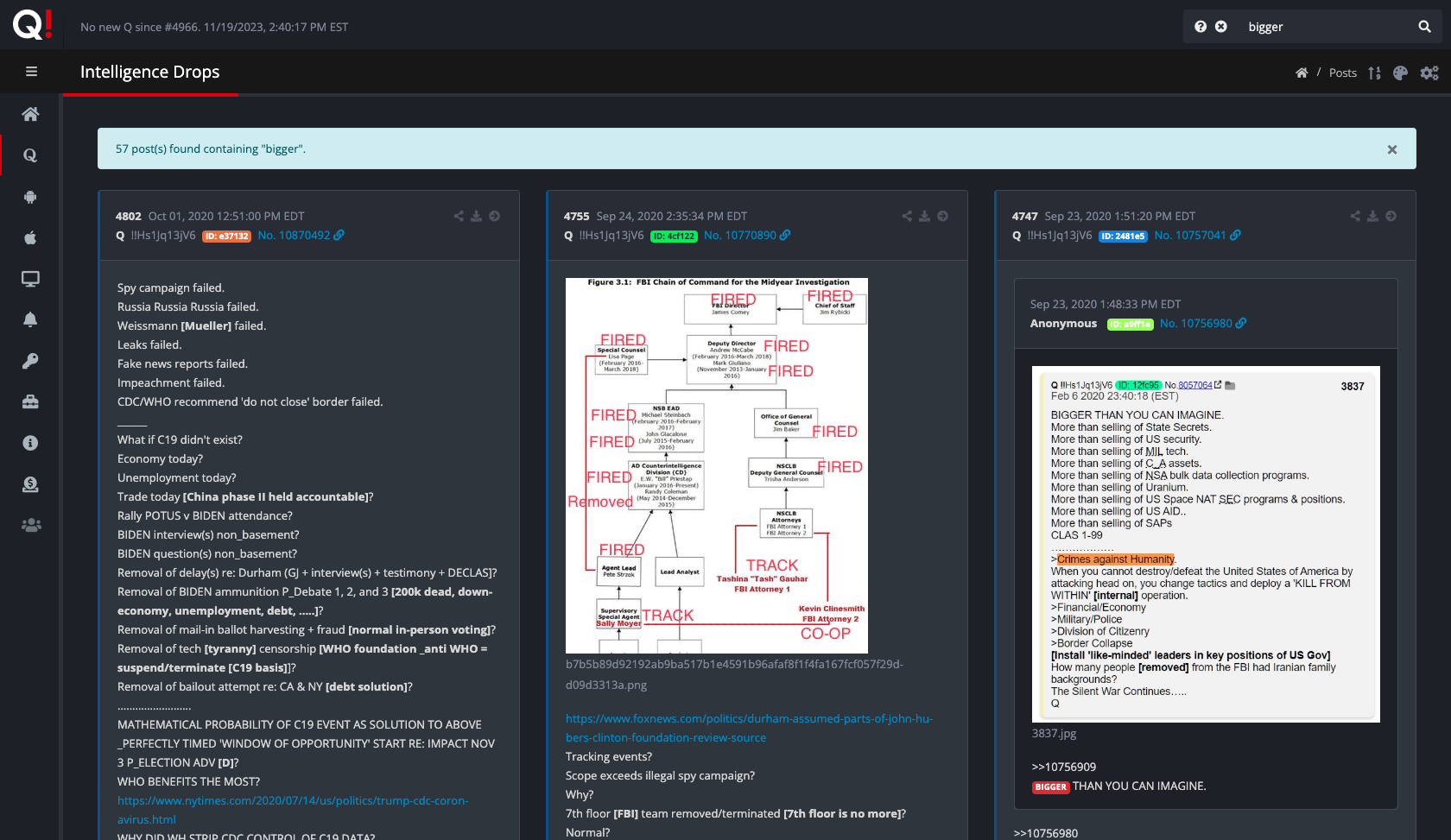This screenshot has width=1451, height=840.
Task: Click Posts in the breadcrumb
Action: point(1342,73)
